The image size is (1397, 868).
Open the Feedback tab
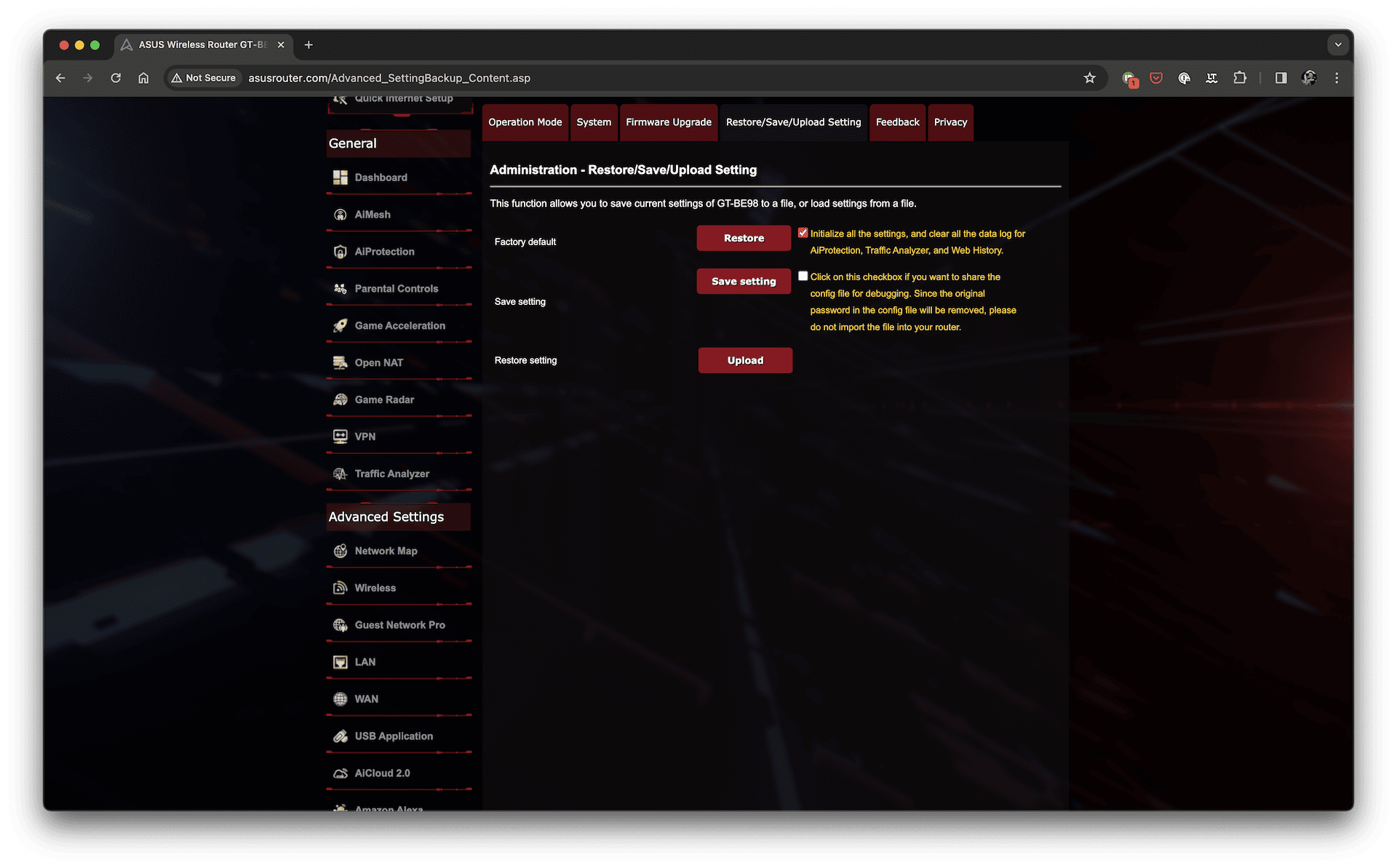(898, 122)
